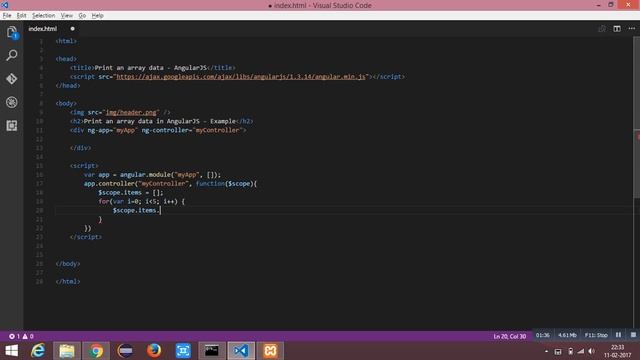640x360 pixels.
Task: Click the unsaved dot on the index.html tab
Action: point(72,29)
